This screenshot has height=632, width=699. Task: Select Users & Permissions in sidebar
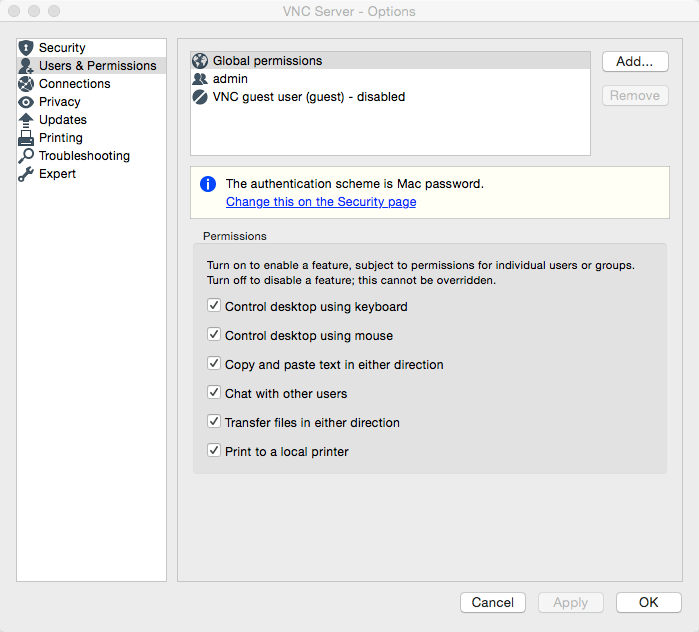(91, 66)
